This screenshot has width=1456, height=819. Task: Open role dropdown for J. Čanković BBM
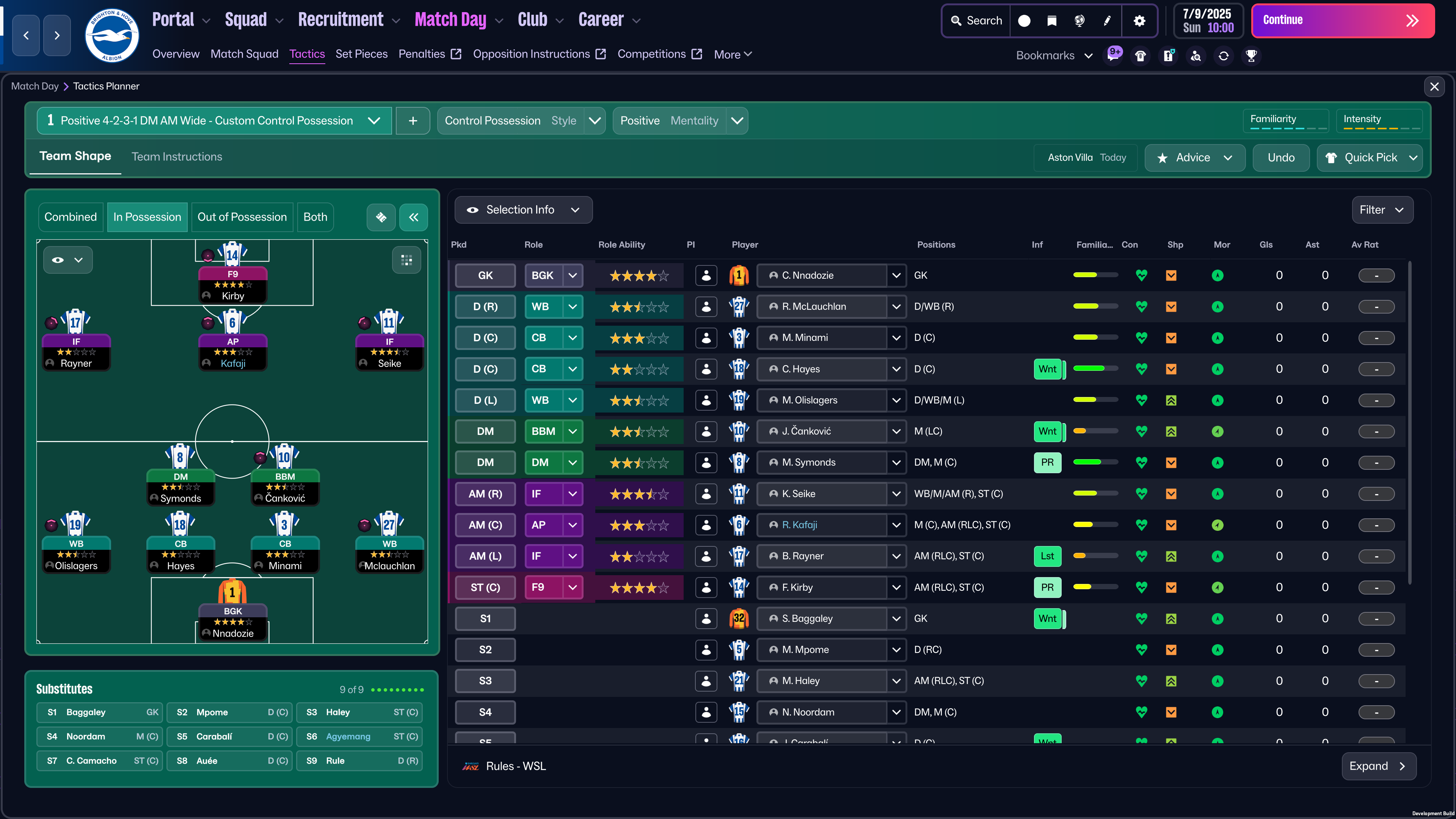[x=573, y=431]
